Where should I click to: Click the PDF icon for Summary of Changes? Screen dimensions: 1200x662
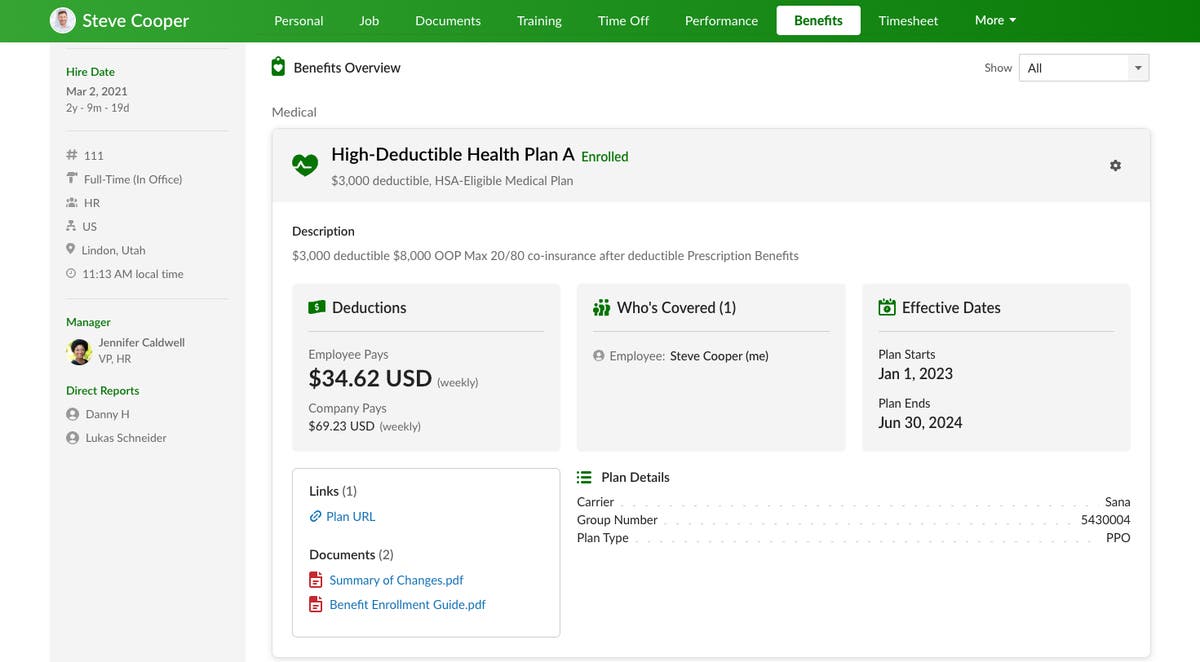click(x=315, y=579)
